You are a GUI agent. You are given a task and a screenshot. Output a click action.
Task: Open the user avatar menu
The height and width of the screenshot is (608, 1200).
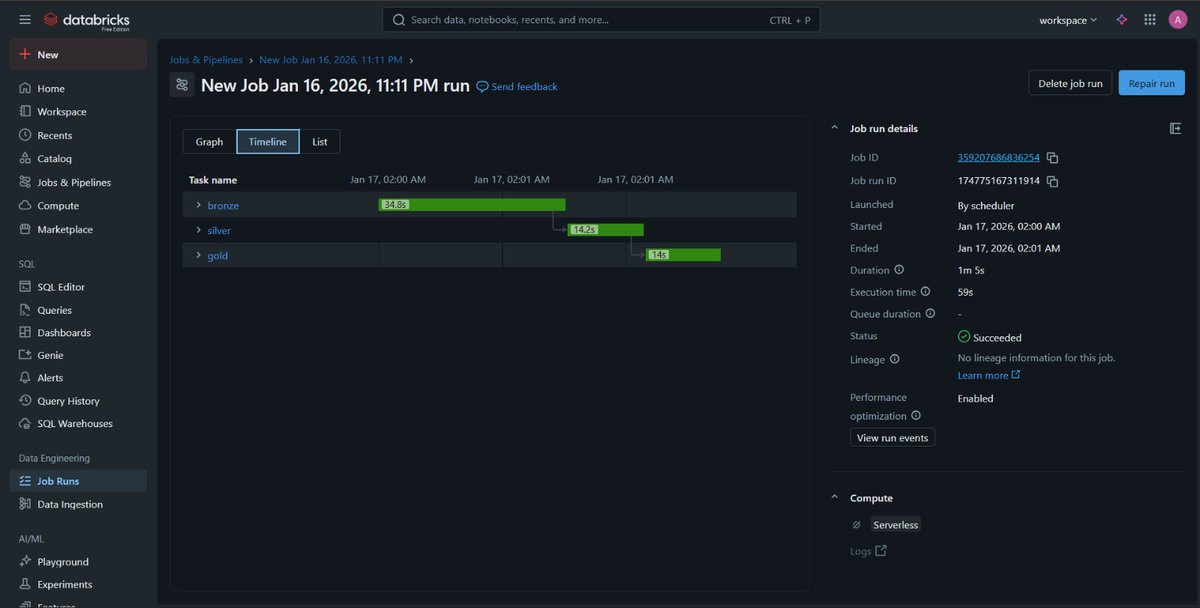pyautogui.click(x=1178, y=20)
